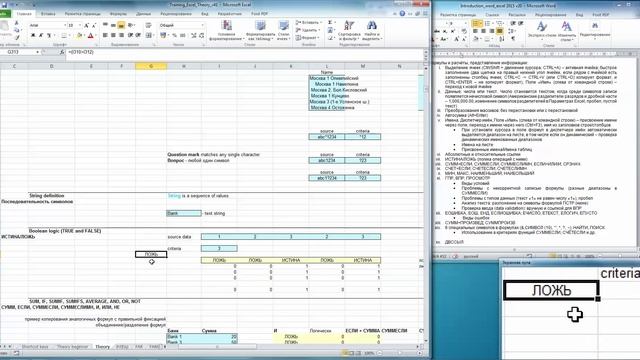Image resolution: width=640 pixels, height=360 pixels.
Task: Open Sort & Filter (Сортировка и фильтр)
Action: click(349, 31)
